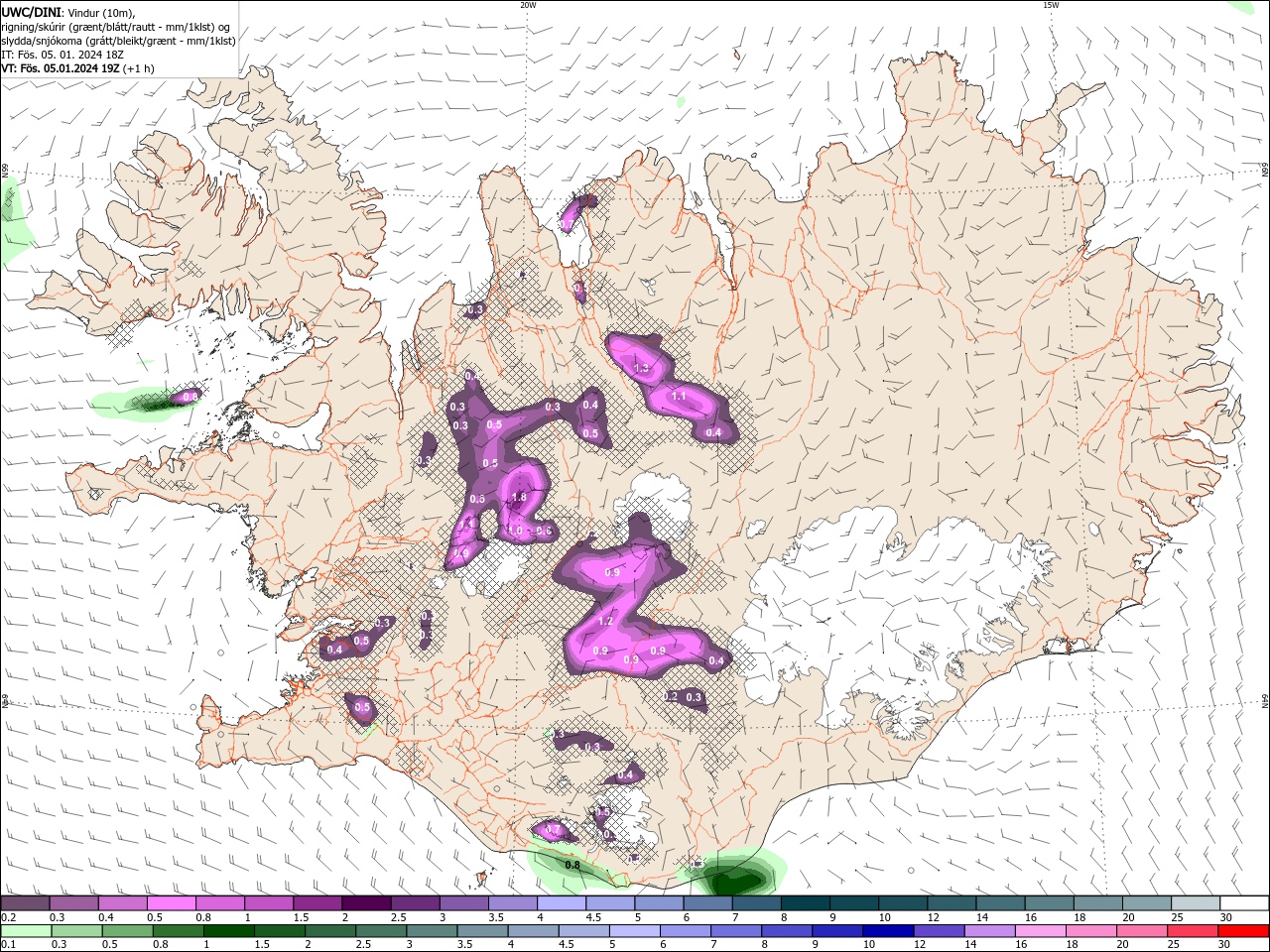Pick the darkest purple swatch at value 2, upper row
This screenshot has width=1270, height=952.
pos(365,903)
